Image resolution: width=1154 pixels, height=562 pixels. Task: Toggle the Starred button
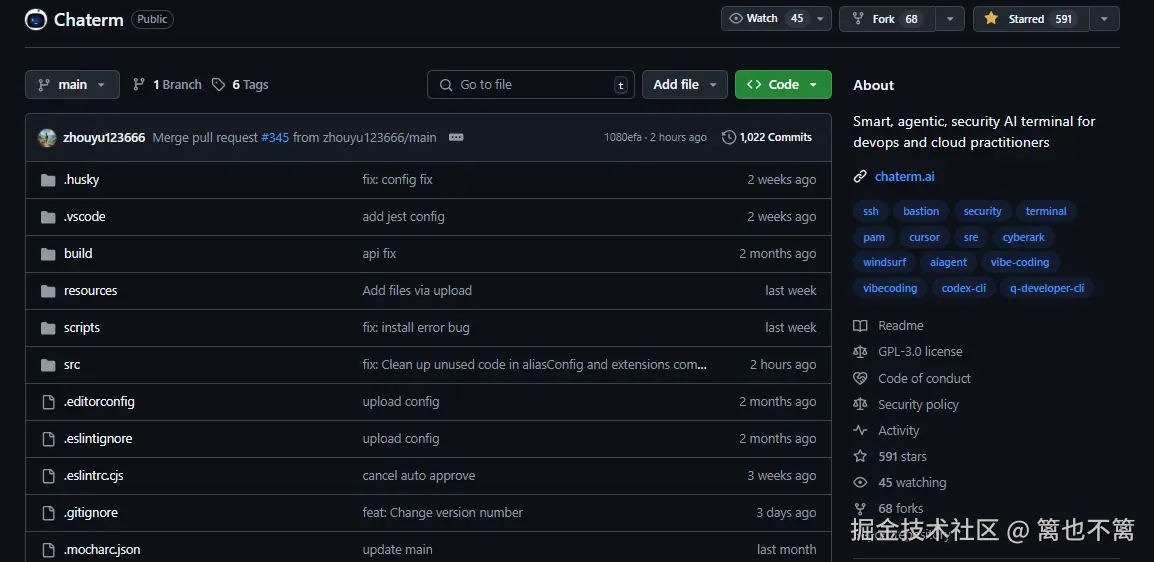[x=1030, y=19]
